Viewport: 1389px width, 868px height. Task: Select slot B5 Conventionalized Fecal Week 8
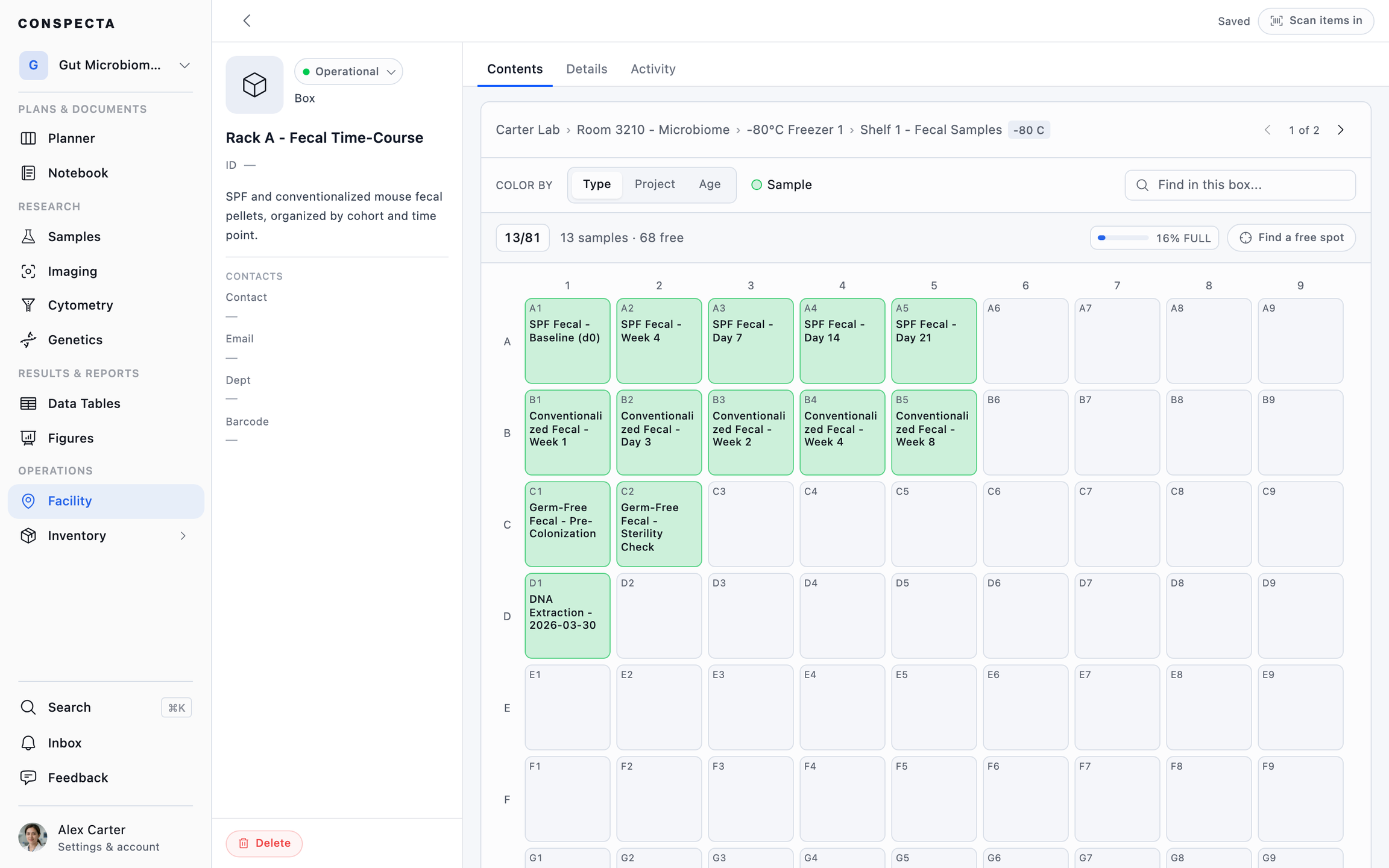[x=934, y=433]
